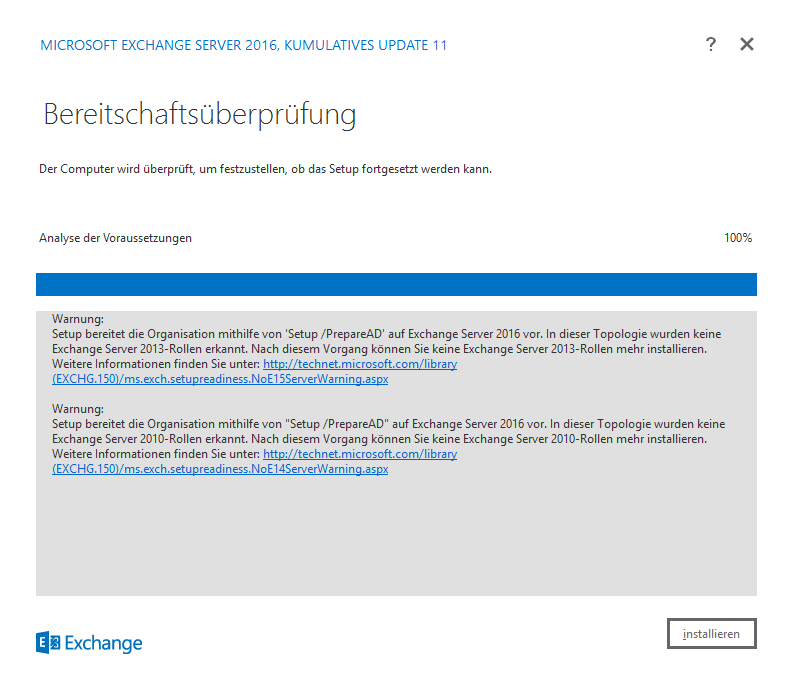Click the Analyse der Voraussetzungen label

pyautogui.click(x=116, y=238)
